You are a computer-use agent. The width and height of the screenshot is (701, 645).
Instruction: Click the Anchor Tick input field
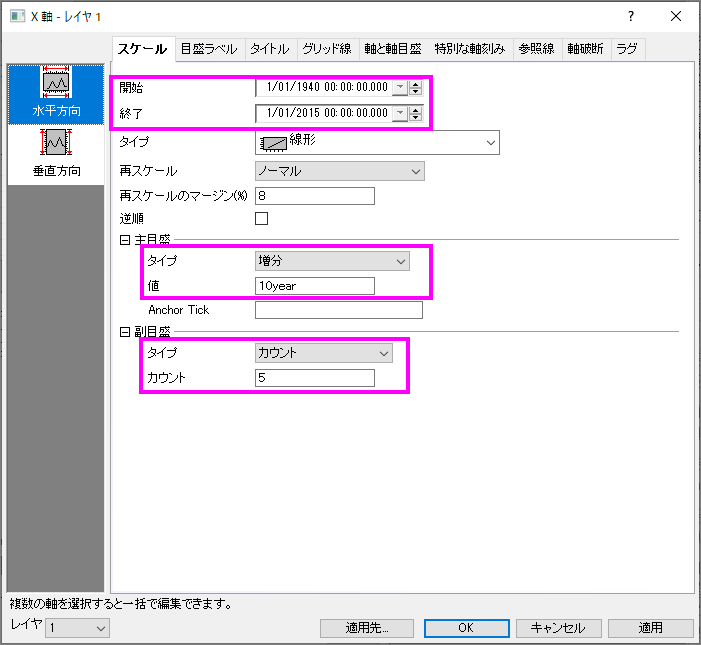338,310
